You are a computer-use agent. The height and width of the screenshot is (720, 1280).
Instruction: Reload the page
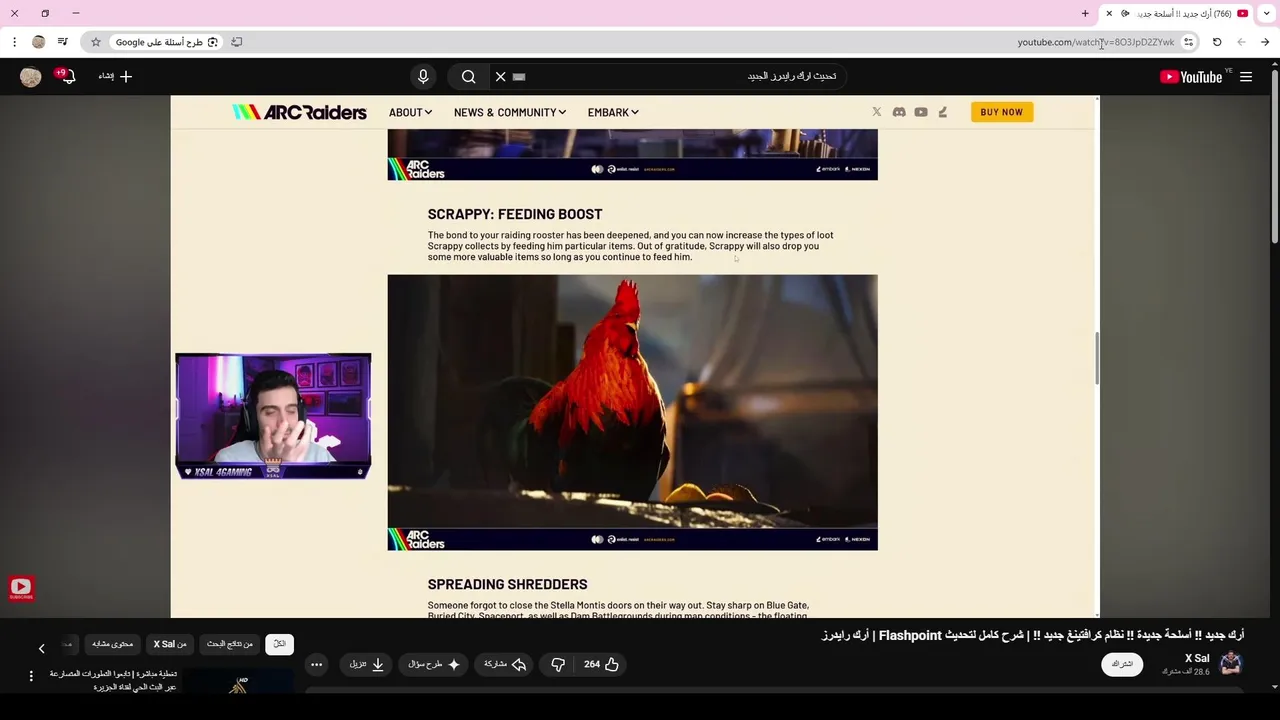[x=1217, y=42]
